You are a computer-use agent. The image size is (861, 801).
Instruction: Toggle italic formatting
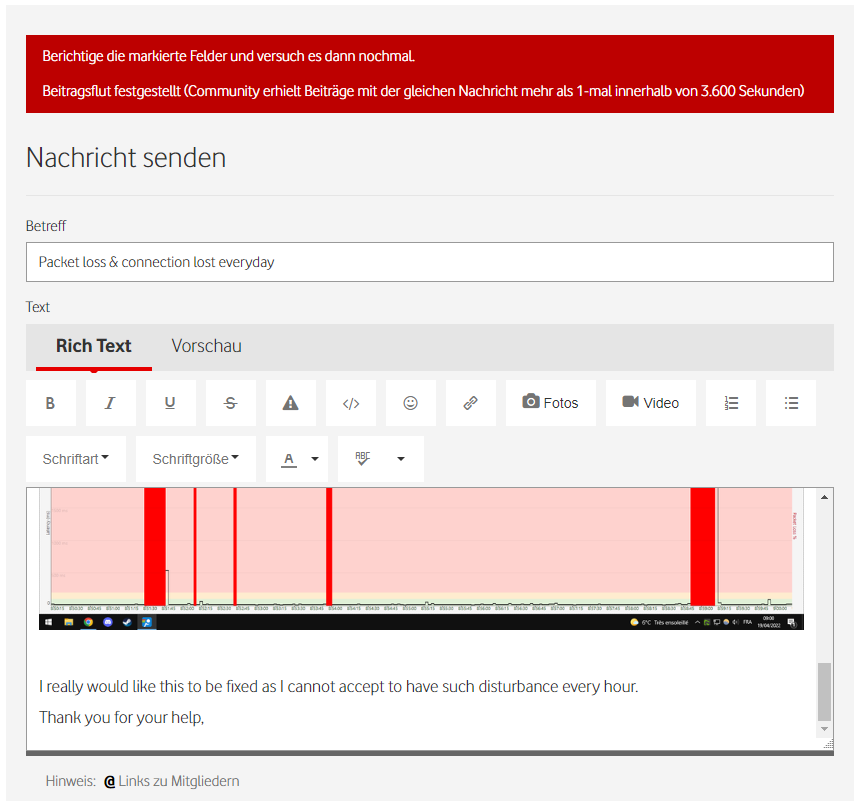[110, 403]
